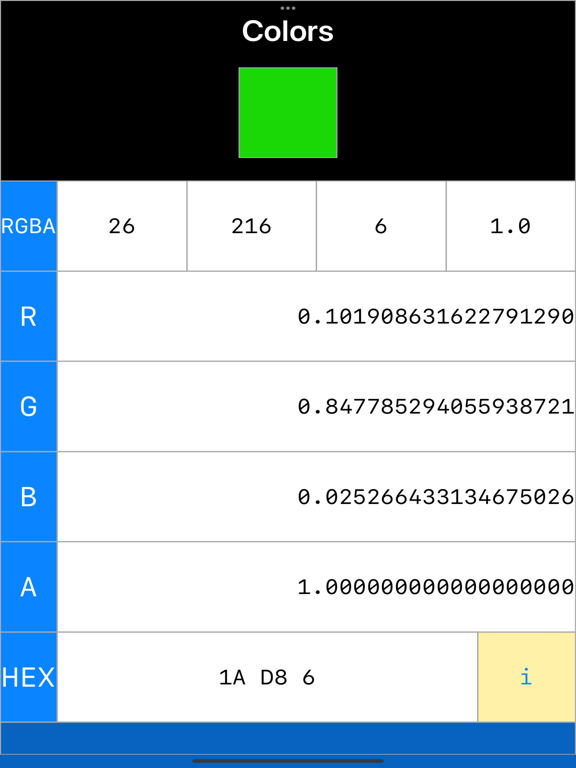The width and height of the screenshot is (576, 768).
Task: Select the red value field showing 26
Action: [x=122, y=226]
